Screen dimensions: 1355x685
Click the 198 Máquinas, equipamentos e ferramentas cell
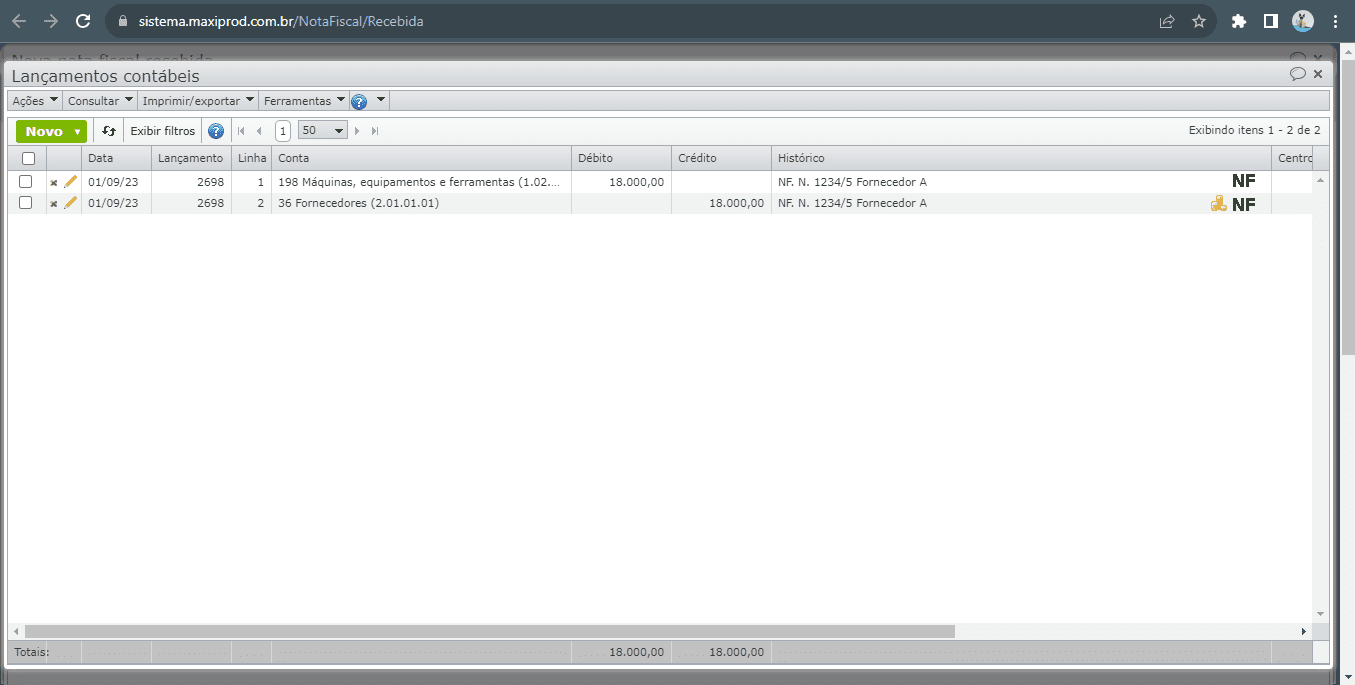pyautogui.click(x=421, y=182)
